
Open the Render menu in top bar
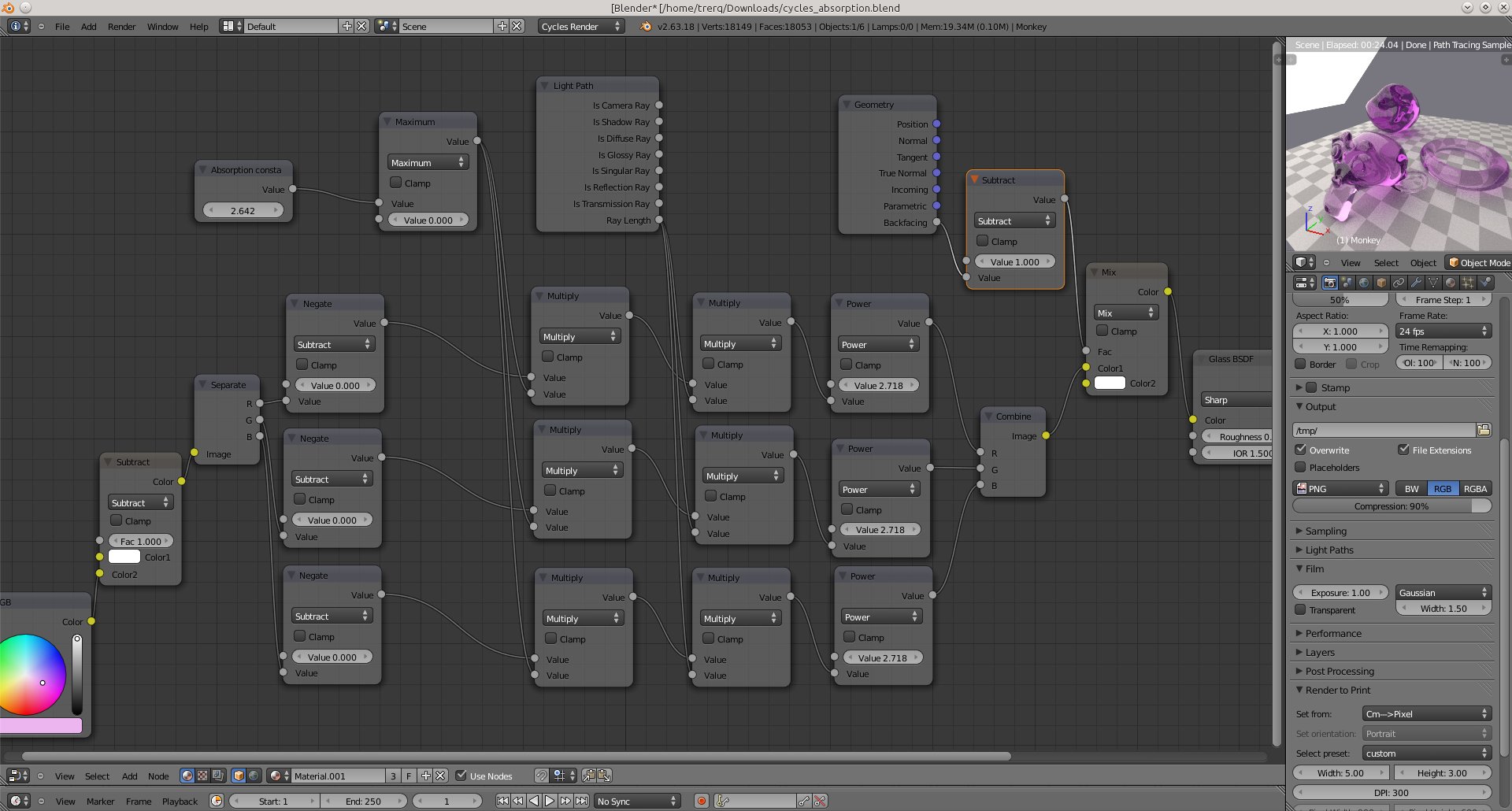pos(121,26)
